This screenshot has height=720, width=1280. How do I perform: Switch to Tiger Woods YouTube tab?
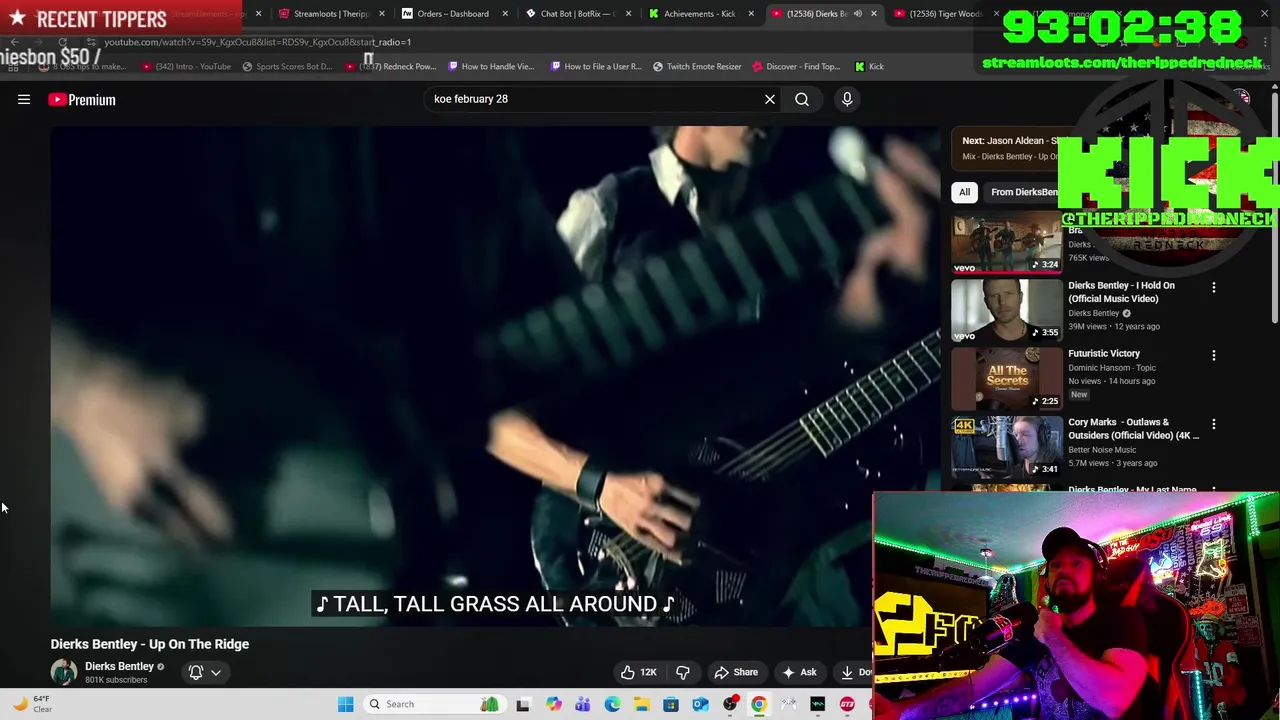[945, 14]
